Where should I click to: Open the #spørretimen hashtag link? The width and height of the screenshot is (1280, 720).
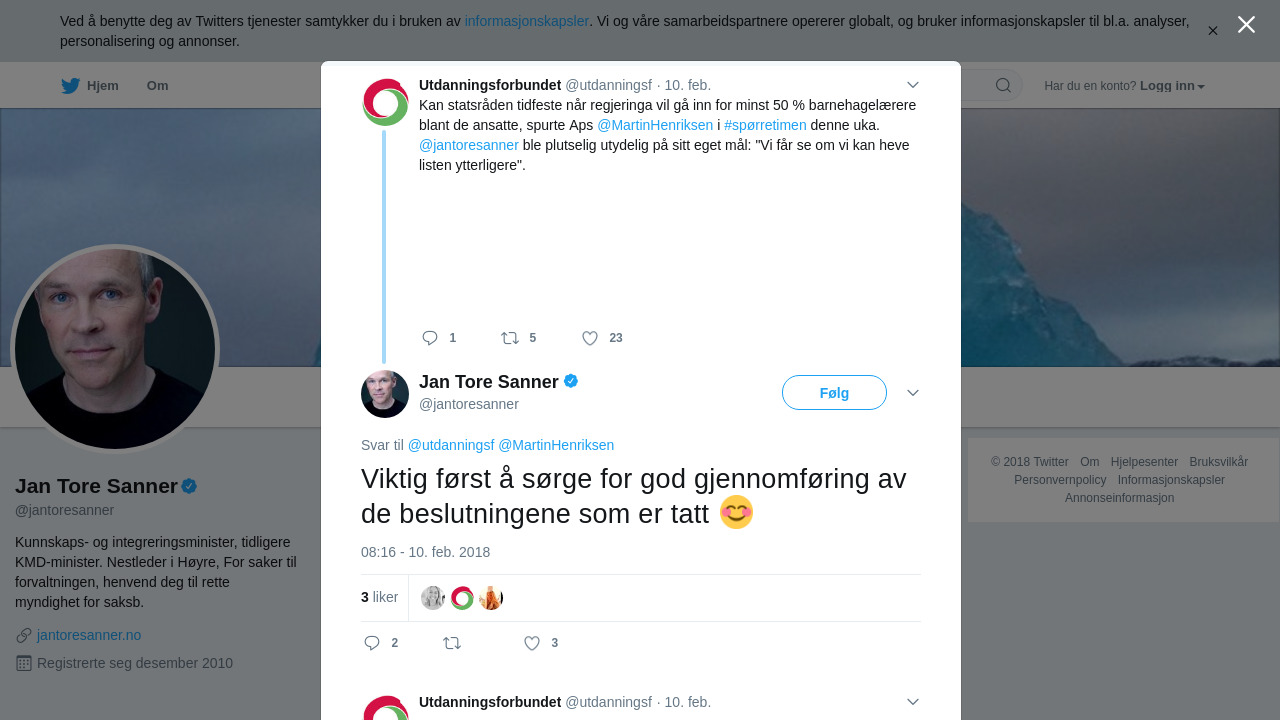765,125
